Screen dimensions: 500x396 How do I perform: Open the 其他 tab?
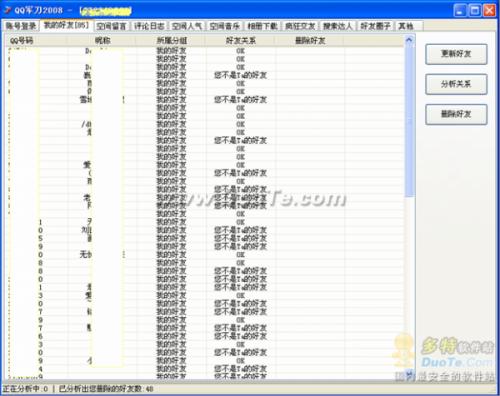point(407,26)
